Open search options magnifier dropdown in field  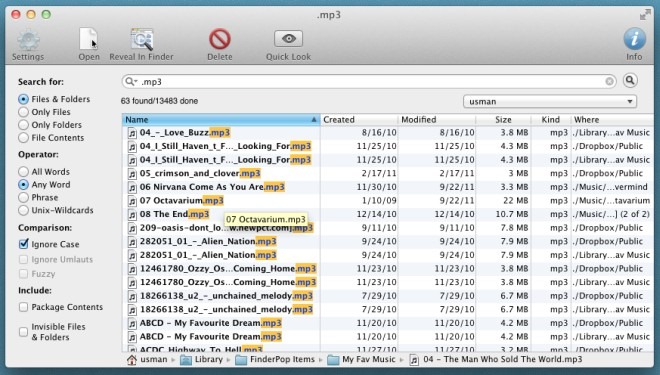coord(131,81)
